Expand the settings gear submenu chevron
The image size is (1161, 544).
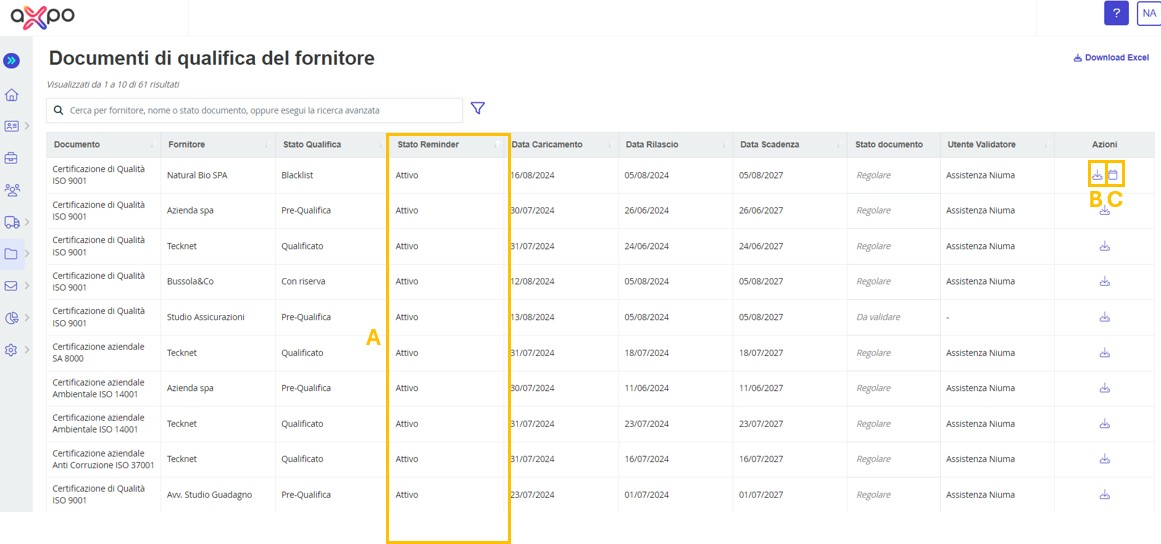tap(27, 350)
